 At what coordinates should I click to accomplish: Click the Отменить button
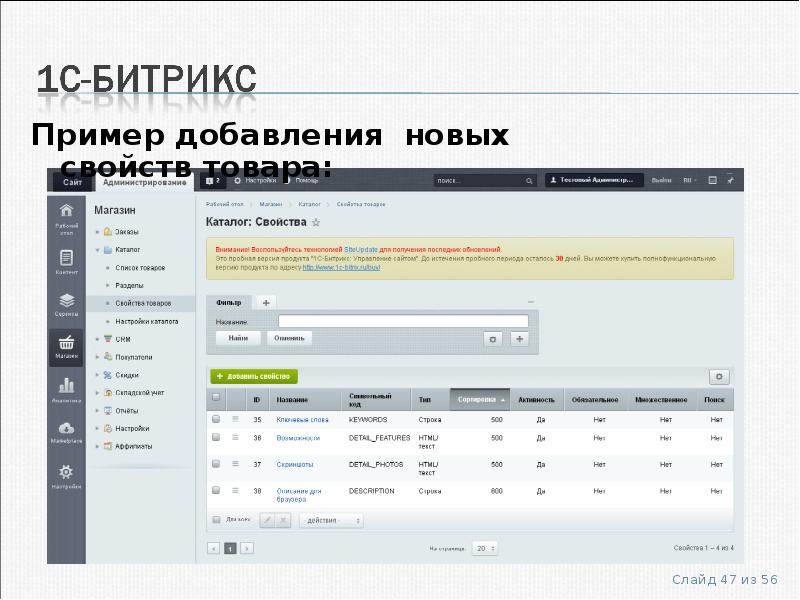[289, 338]
